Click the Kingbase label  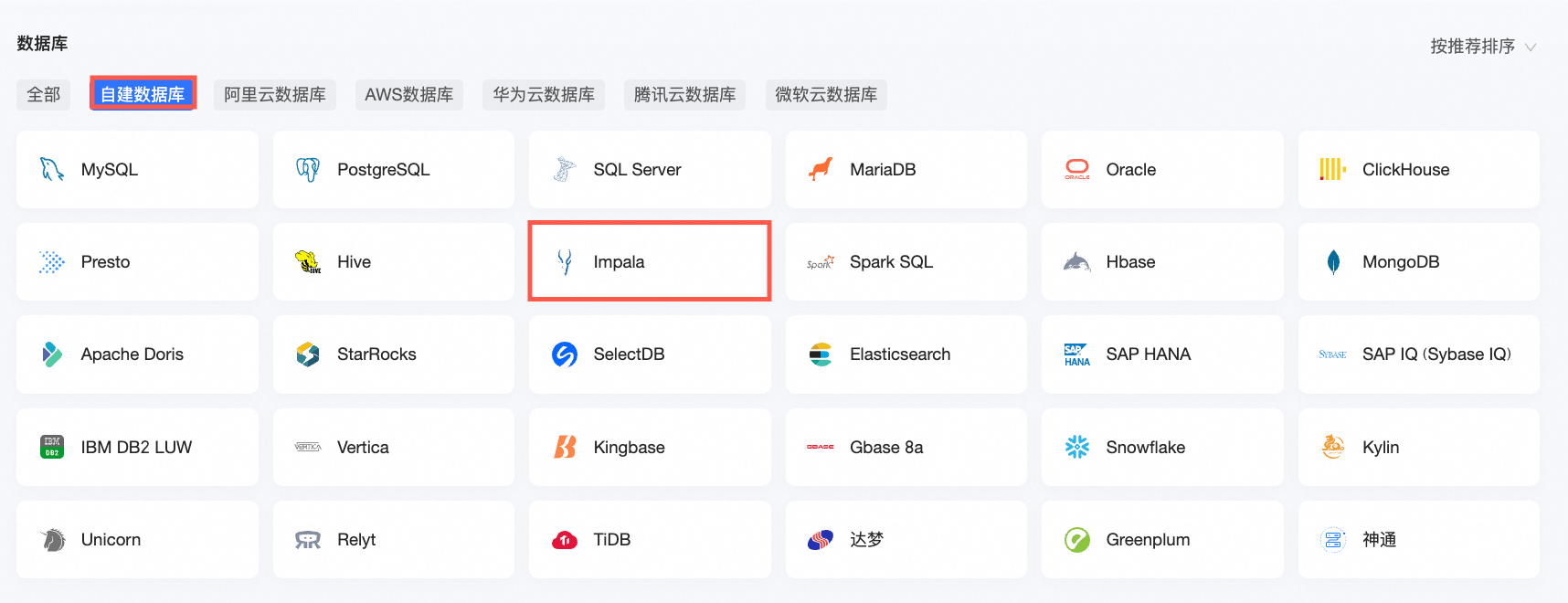coord(629,448)
